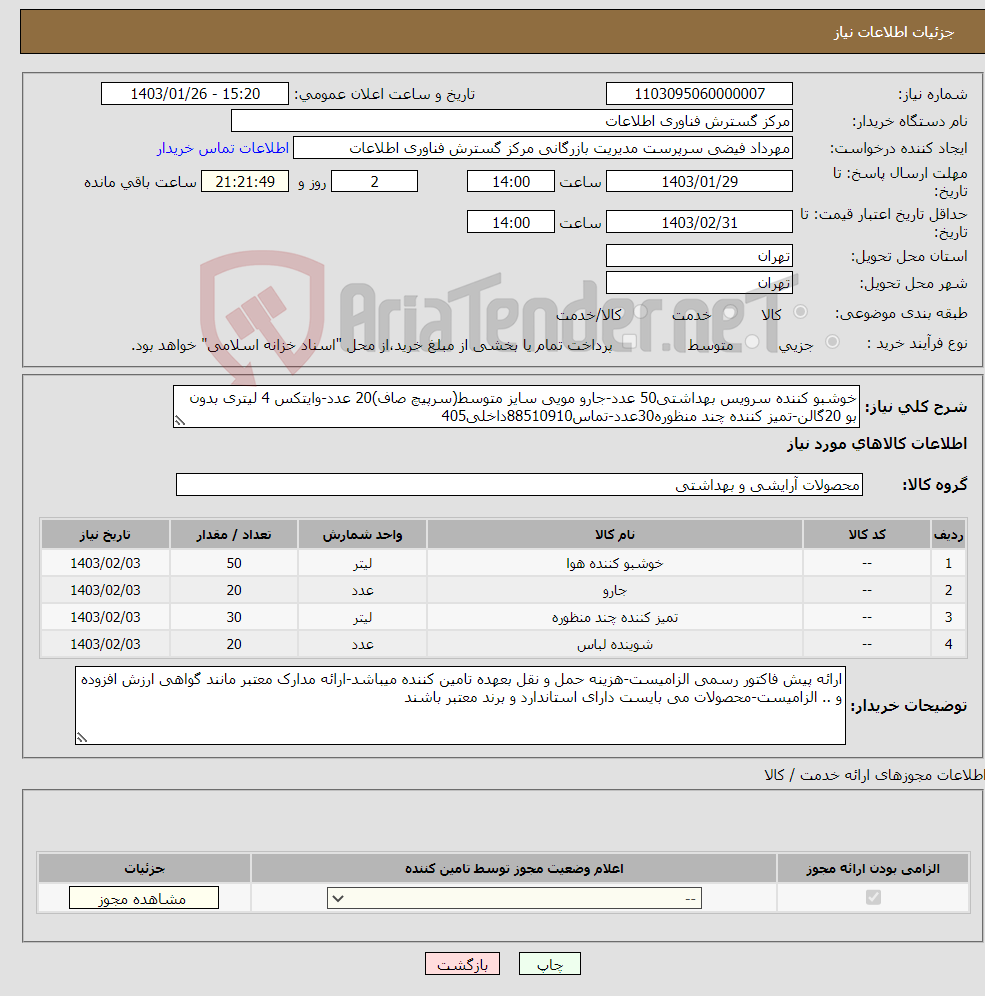Viewport: 985px width, 996px height.
Task: Select the جزیی purchase type radio
Action: 832,342
